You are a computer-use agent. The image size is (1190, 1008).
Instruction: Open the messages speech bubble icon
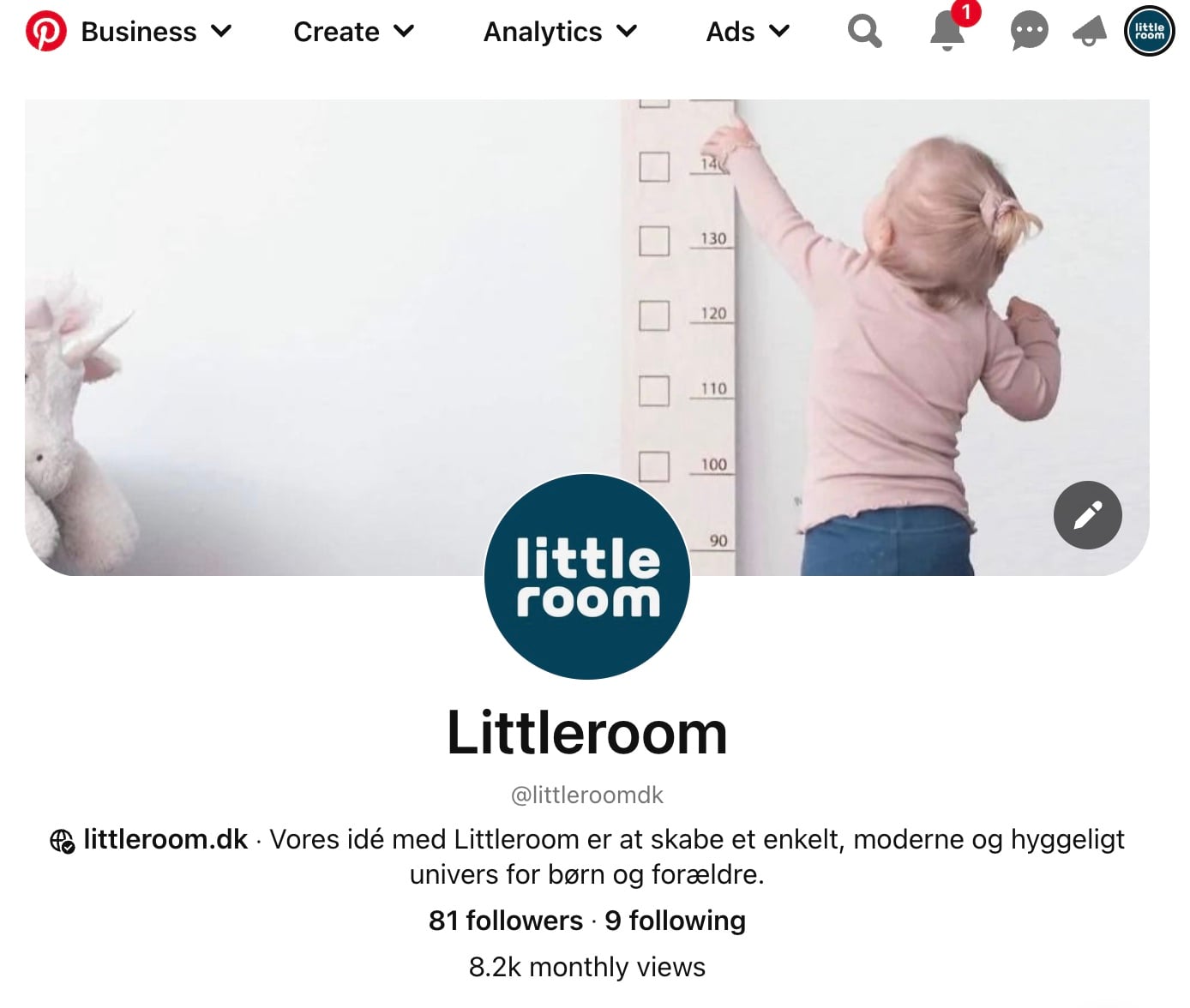click(x=1029, y=33)
